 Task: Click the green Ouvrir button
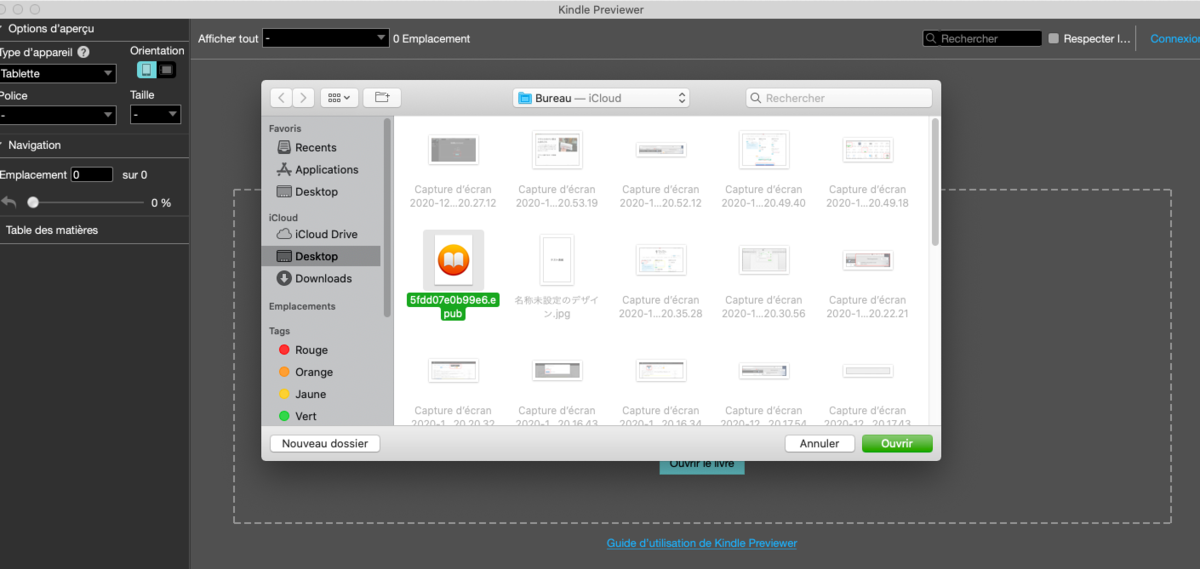[x=897, y=443]
